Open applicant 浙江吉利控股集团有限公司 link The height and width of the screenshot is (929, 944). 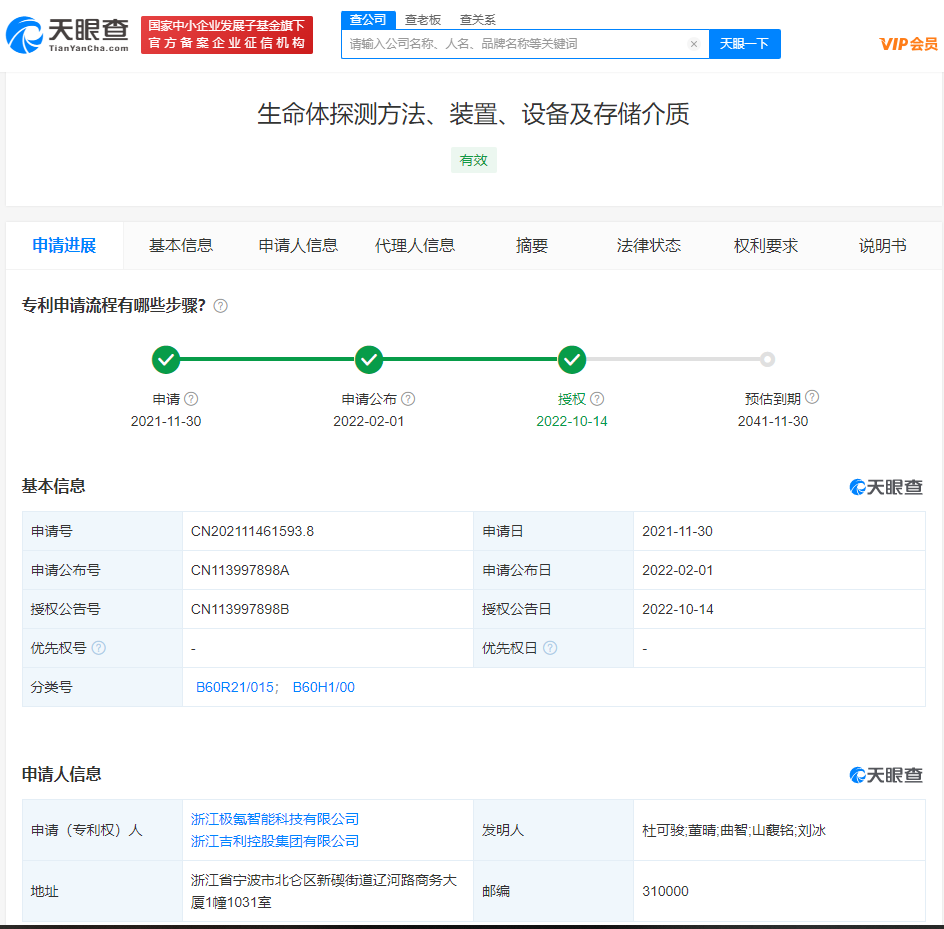[x=275, y=841]
